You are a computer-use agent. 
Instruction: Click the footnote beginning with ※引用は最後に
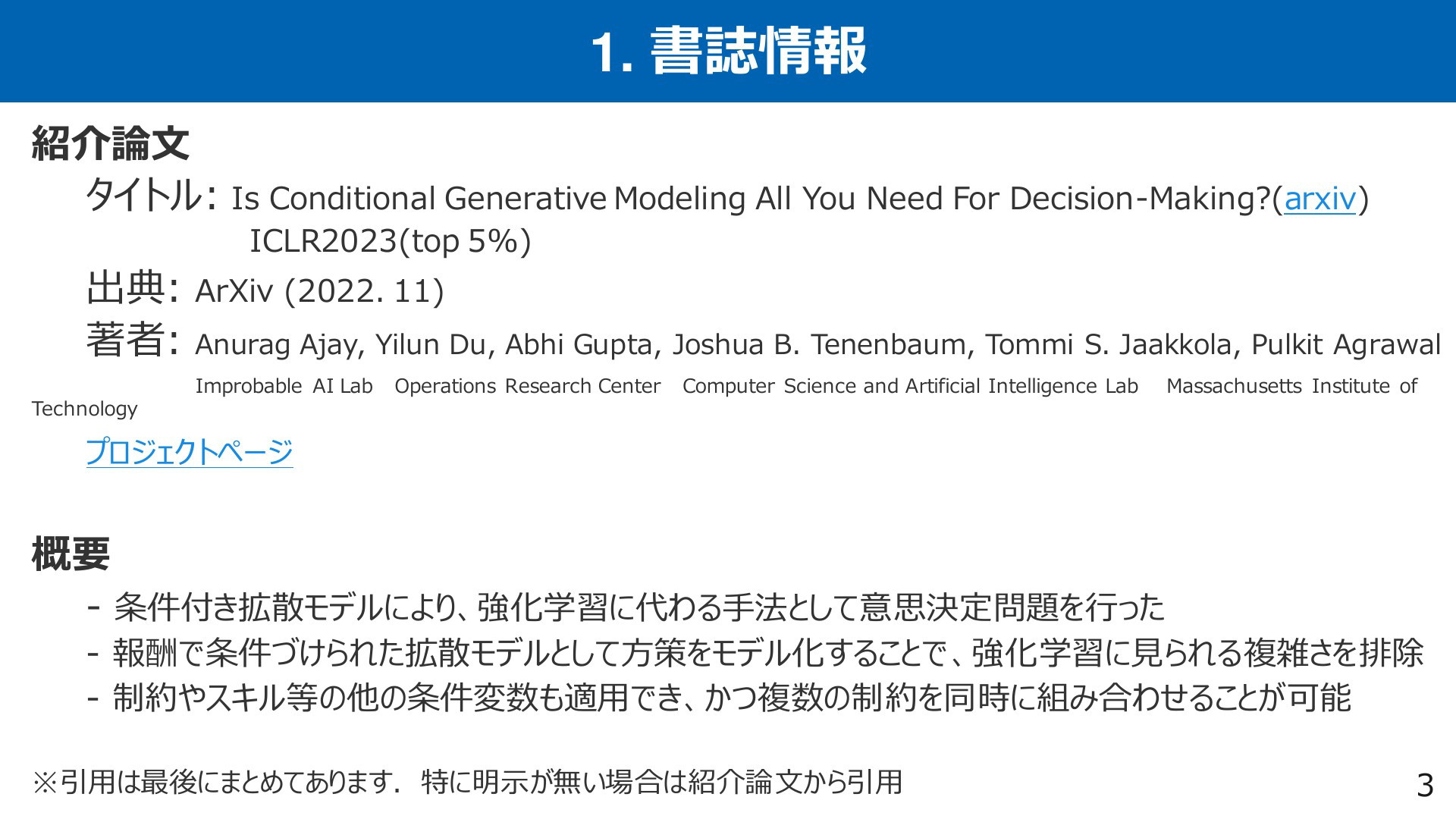coord(467,783)
